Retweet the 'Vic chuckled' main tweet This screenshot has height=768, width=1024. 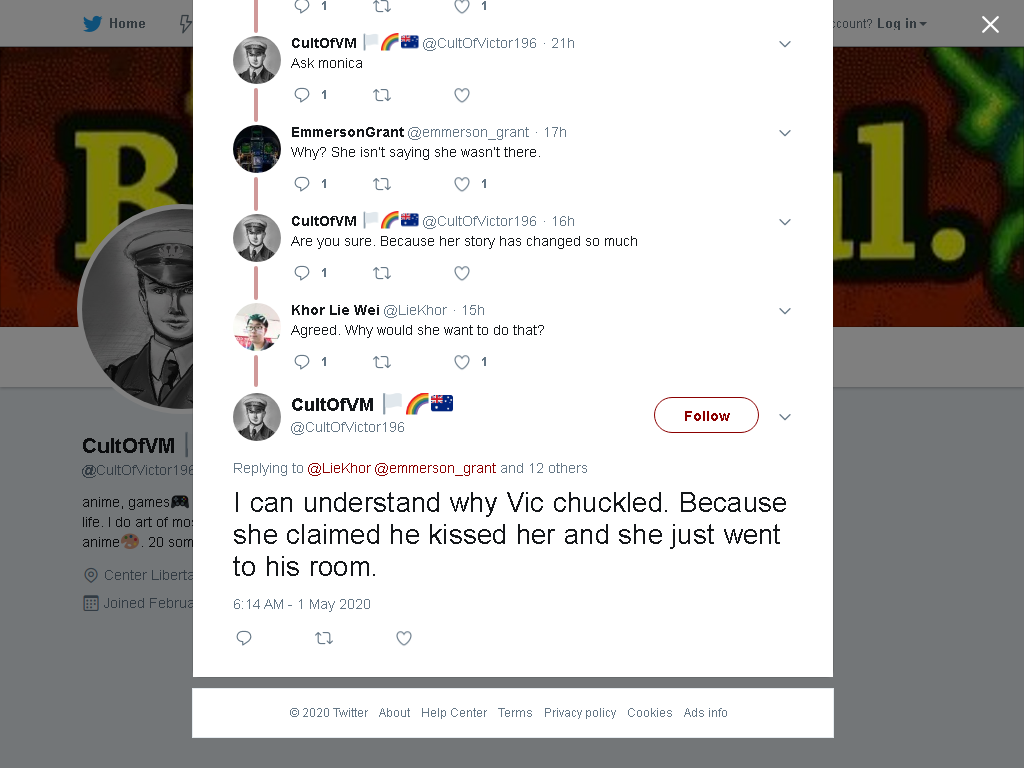tap(324, 638)
